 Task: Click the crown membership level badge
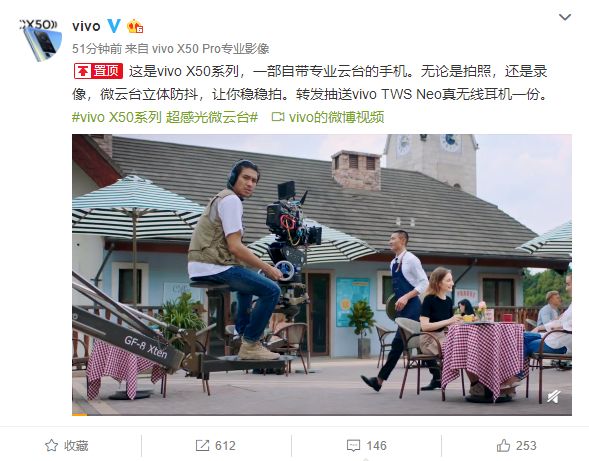click(x=135, y=26)
